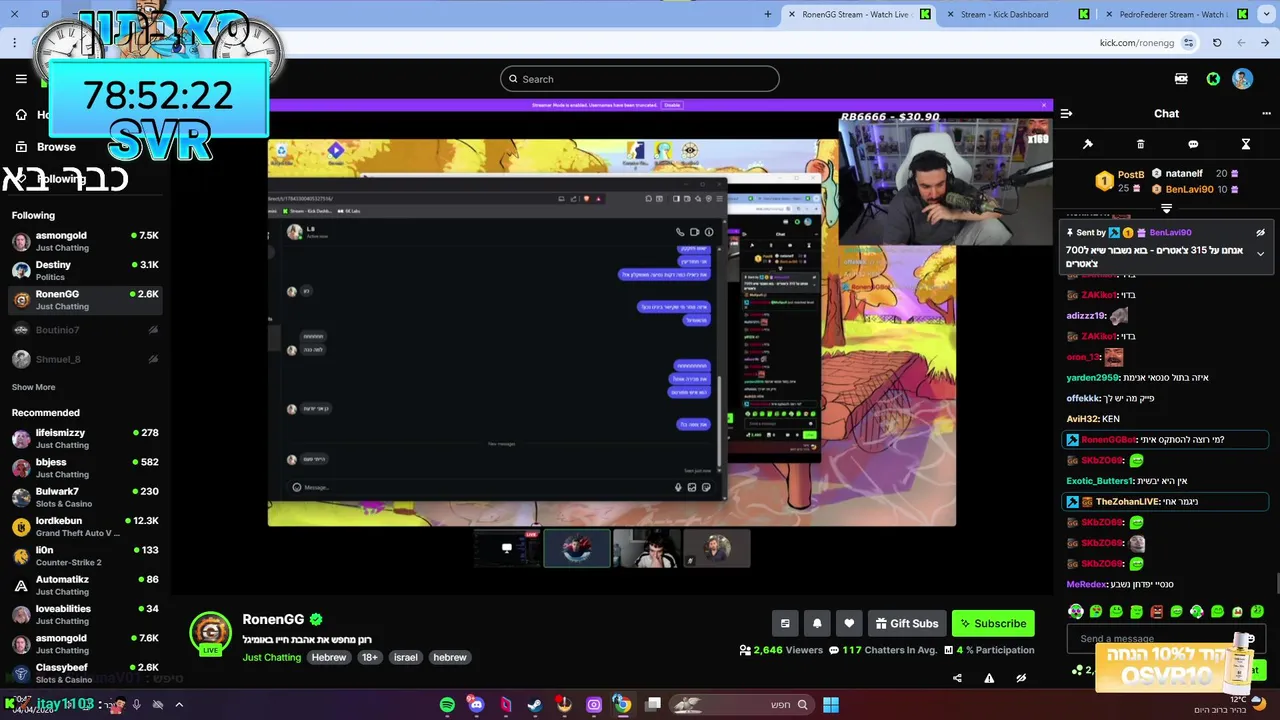Open Steam from the taskbar
Screen dimensions: 1280x720
535,705
